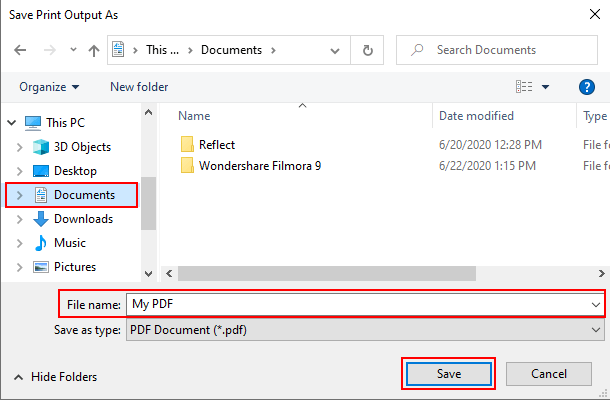610x400 pixels.
Task: Click the navigation pane scroll up arrow
Action: point(148,112)
